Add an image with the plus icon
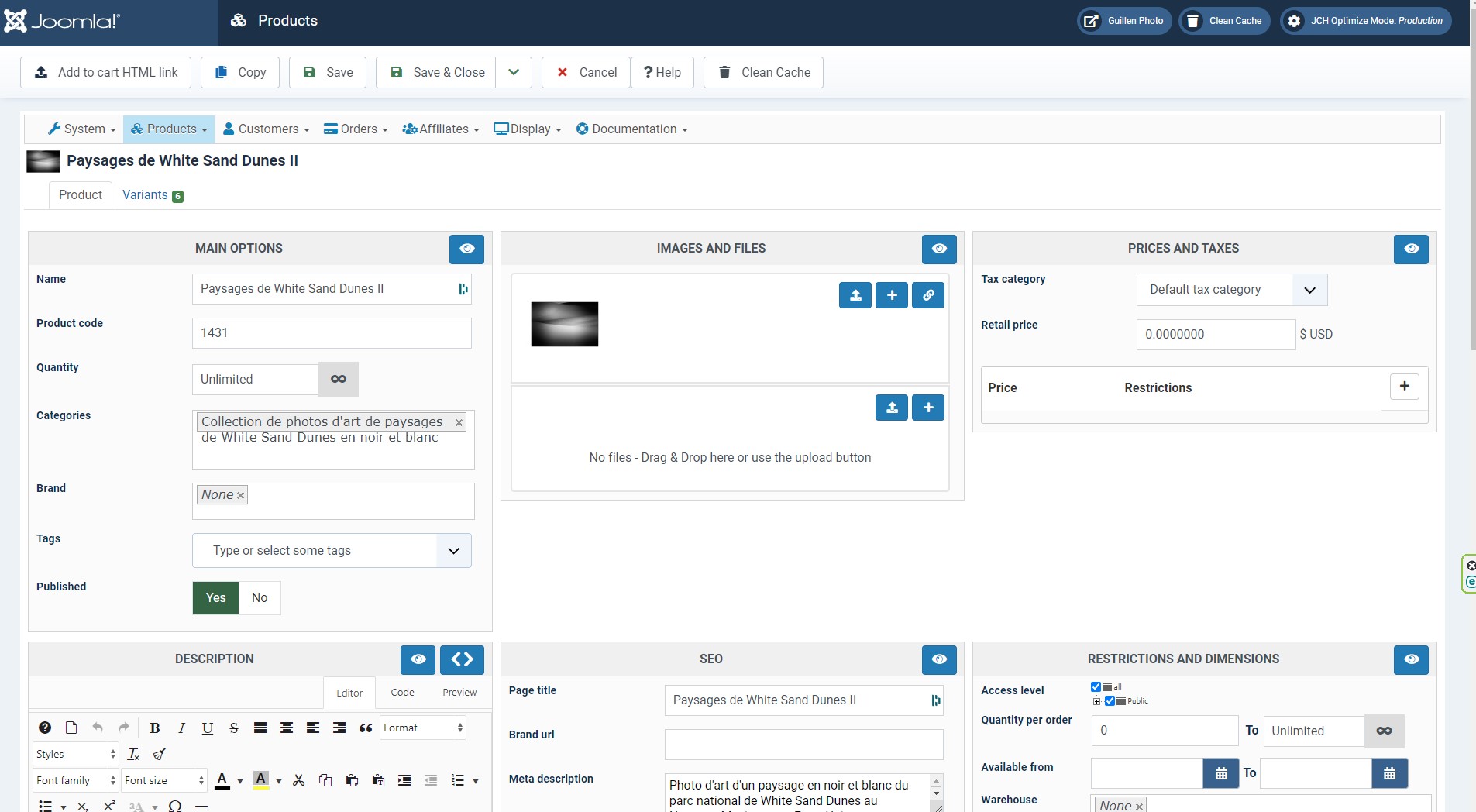This screenshot has height=812, width=1476. [x=892, y=295]
